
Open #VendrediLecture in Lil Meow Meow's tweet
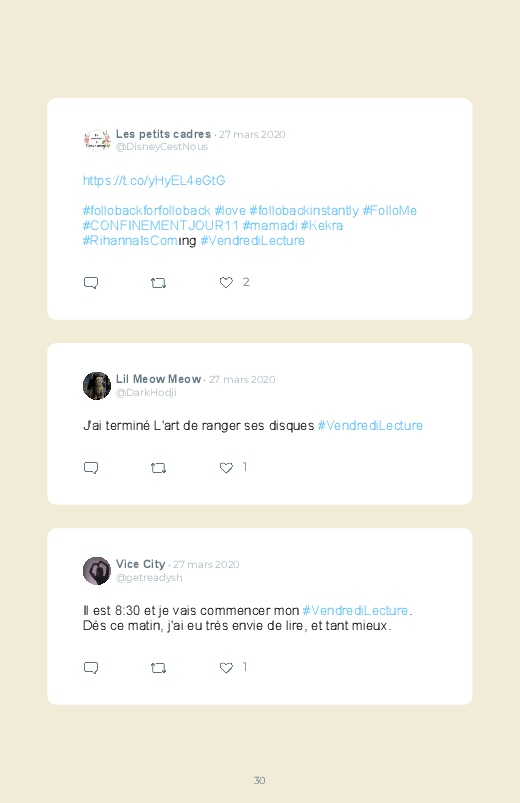[x=370, y=426]
